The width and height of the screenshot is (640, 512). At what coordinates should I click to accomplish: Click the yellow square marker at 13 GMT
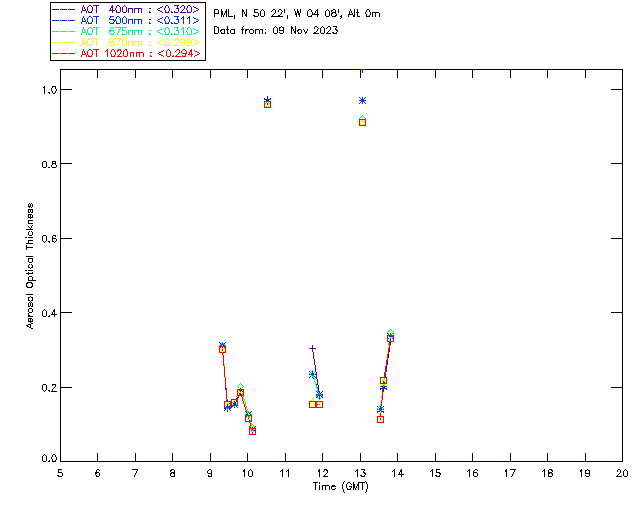pos(362,121)
